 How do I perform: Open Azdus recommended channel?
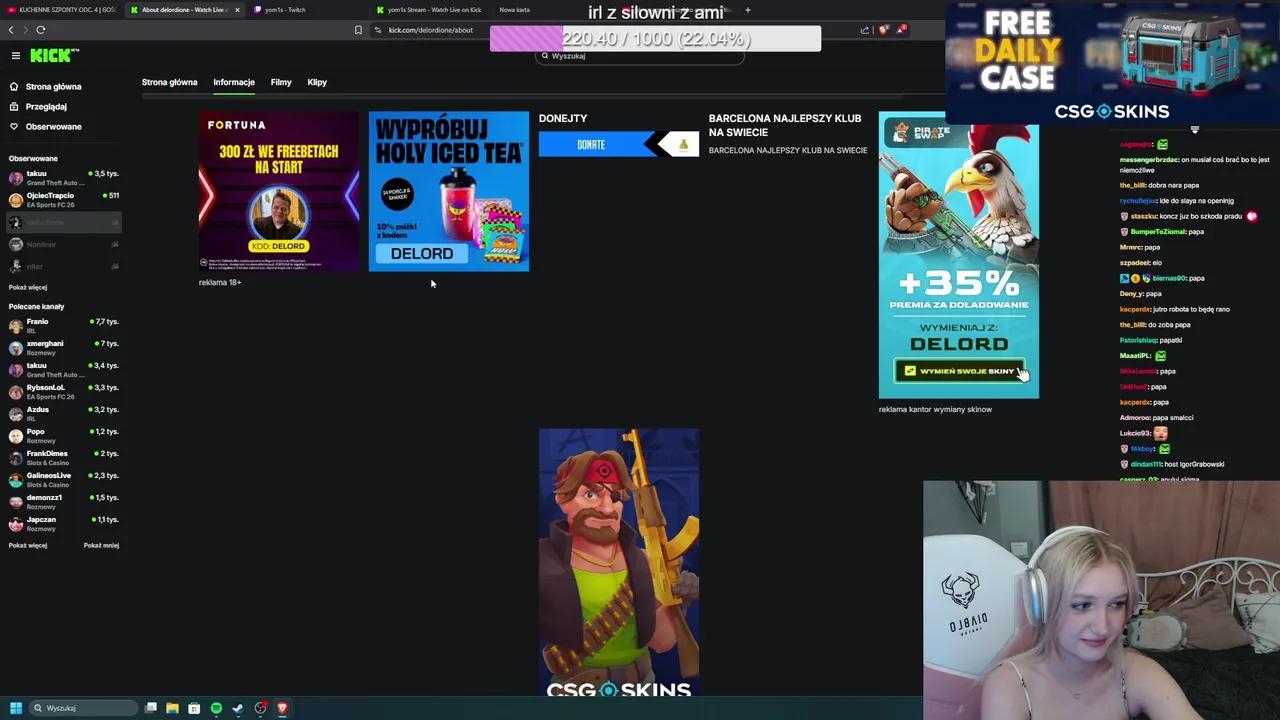(64, 414)
